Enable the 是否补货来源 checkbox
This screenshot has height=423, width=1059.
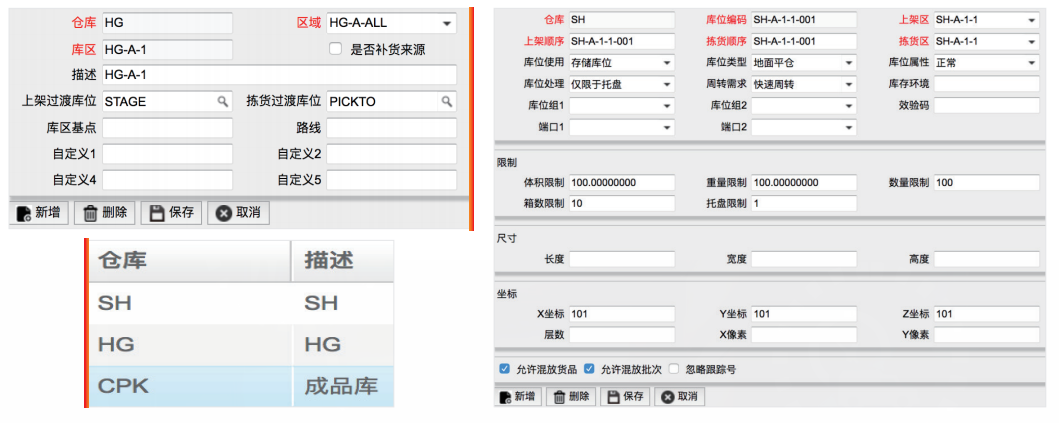(336, 49)
